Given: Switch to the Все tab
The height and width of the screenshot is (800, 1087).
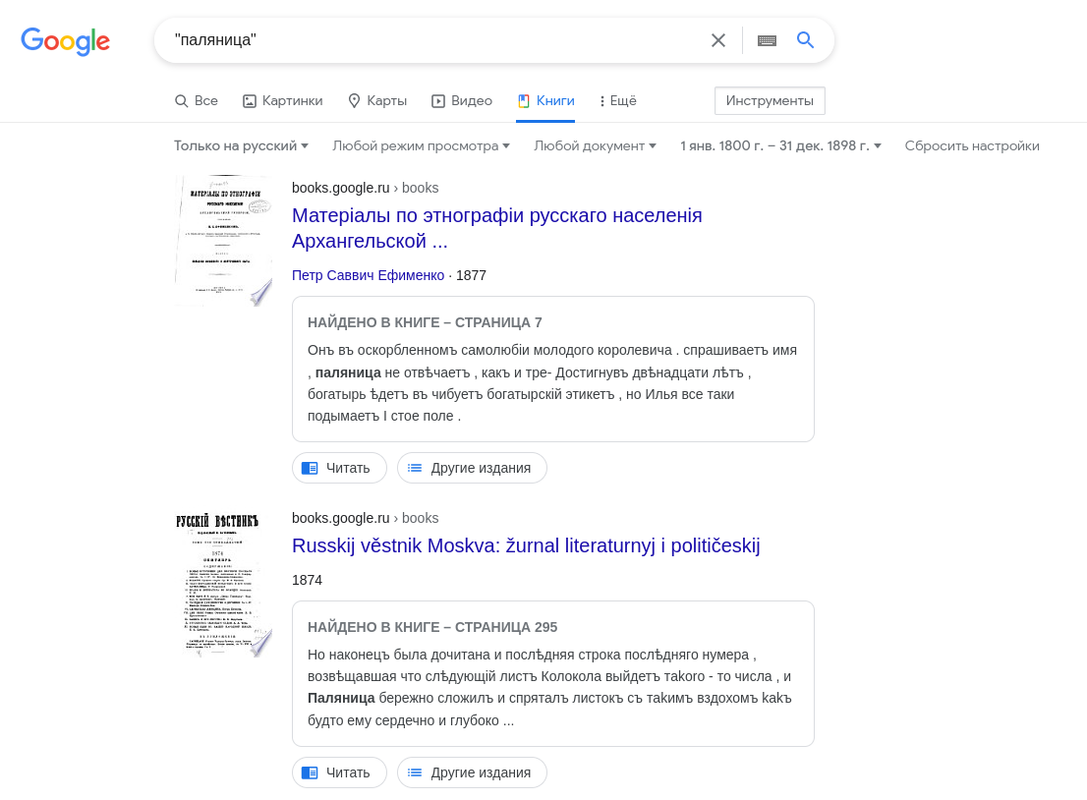Looking at the screenshot, I should pos(196,101).
